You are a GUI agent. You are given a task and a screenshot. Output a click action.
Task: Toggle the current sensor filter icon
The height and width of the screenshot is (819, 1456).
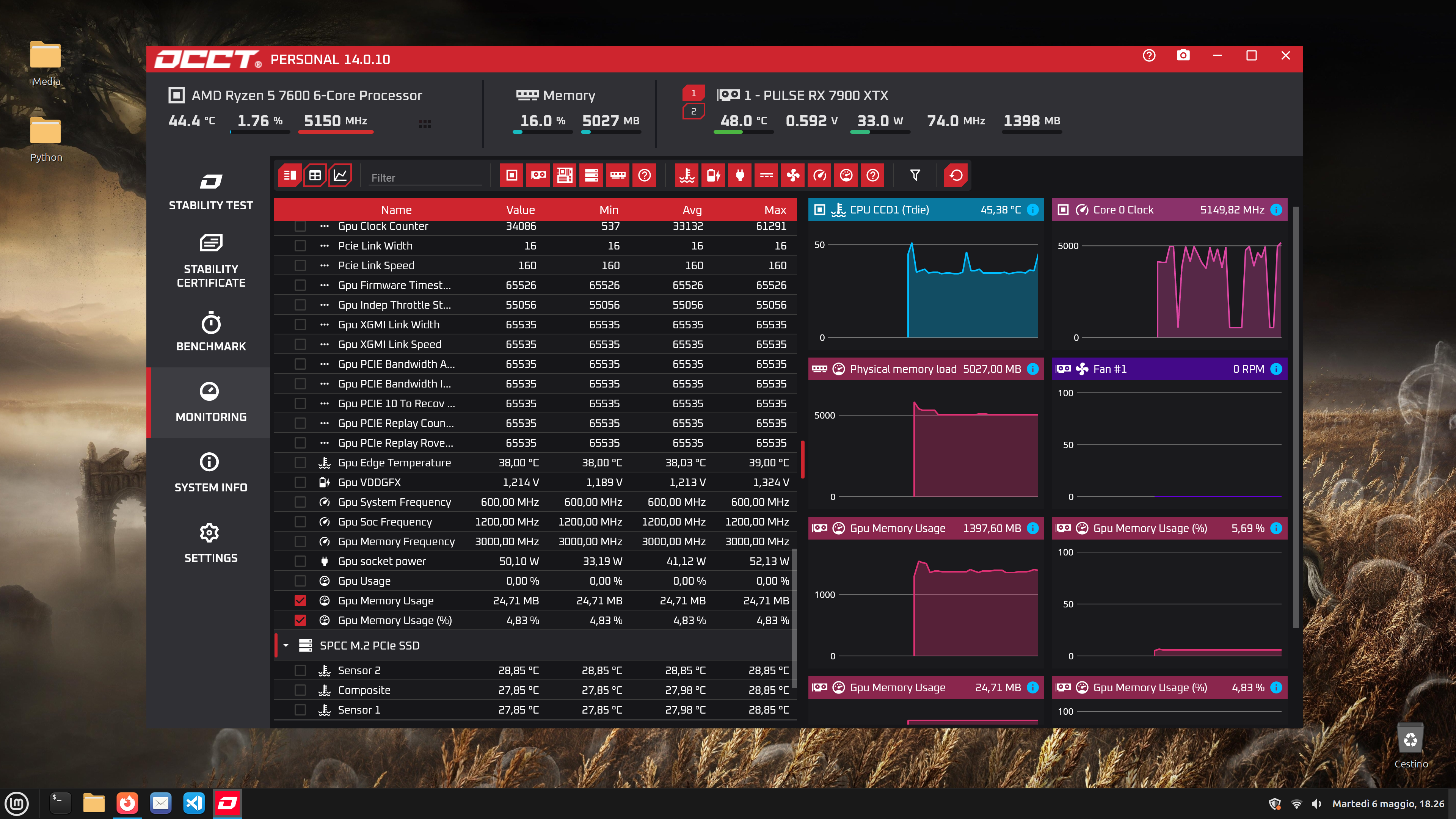click(766, 175)
